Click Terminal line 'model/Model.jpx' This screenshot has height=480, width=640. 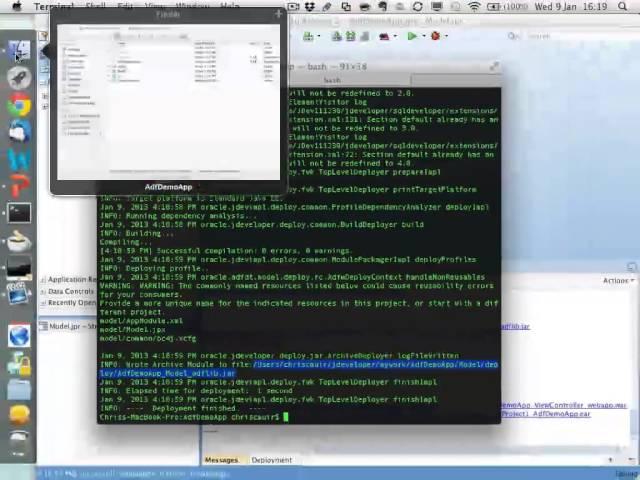coord(133,330)
